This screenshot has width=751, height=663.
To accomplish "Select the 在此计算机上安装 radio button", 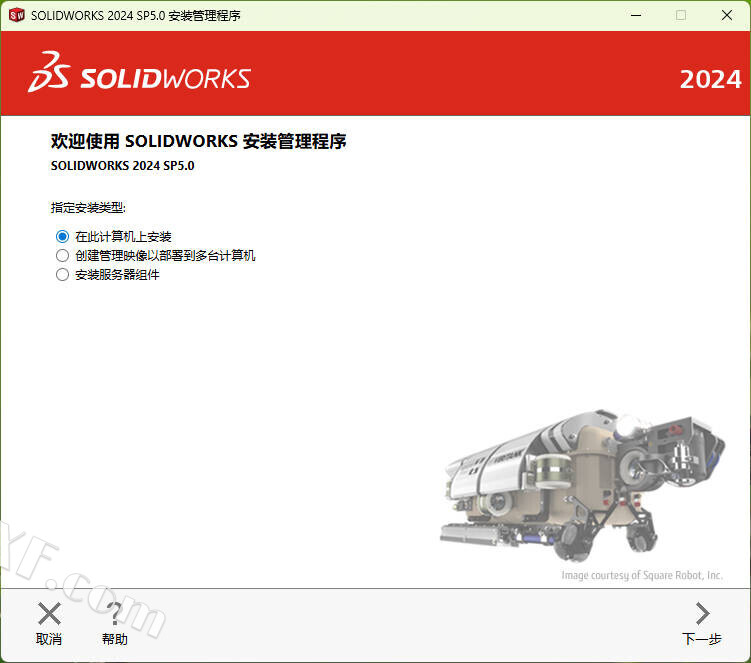I will (62, 236).
